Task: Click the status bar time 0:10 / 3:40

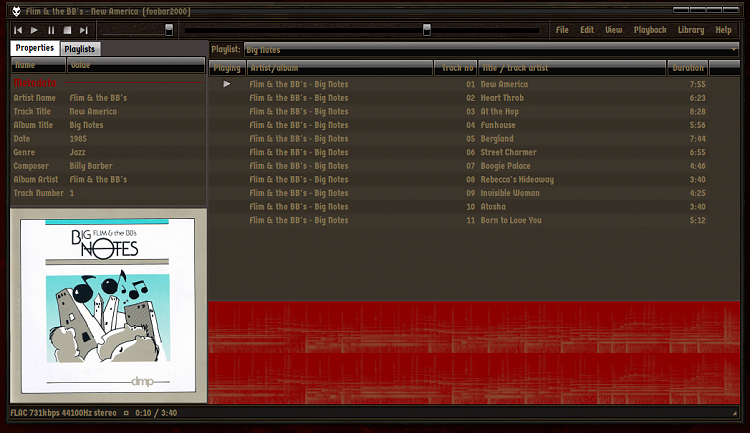Action: point(156,413)
